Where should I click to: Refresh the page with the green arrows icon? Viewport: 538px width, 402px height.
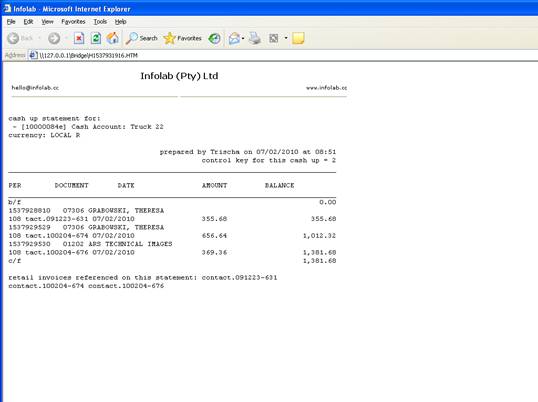96,38
